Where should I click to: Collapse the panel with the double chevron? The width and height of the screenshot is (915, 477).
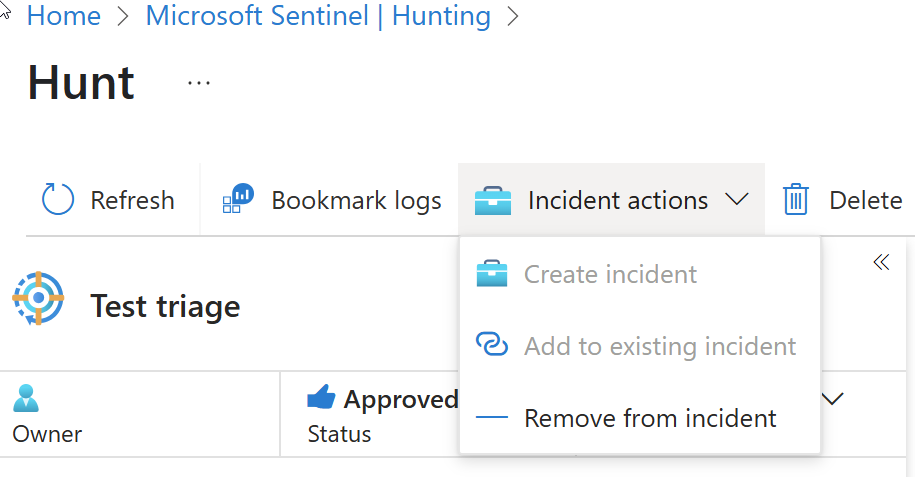[x=881, y=262]
